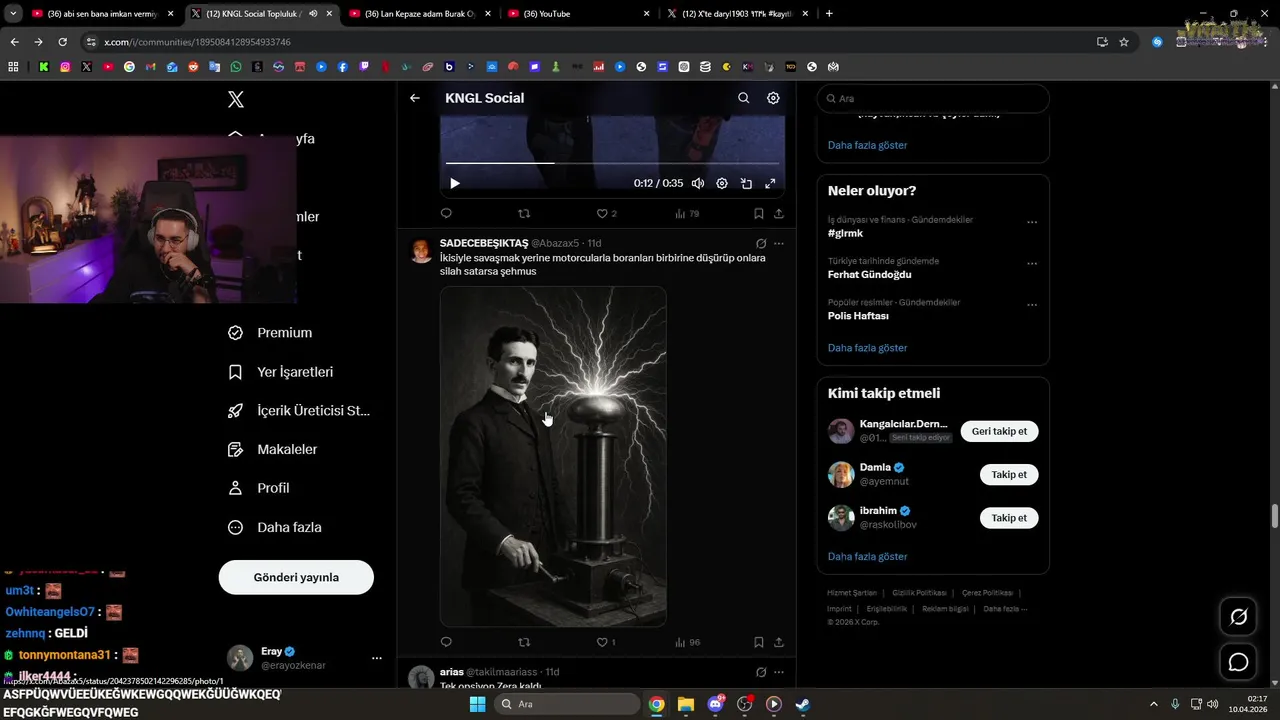Reply to the video post
Image resolution: width=1280 pixels, height=720 pixels.
coord(446,213)
